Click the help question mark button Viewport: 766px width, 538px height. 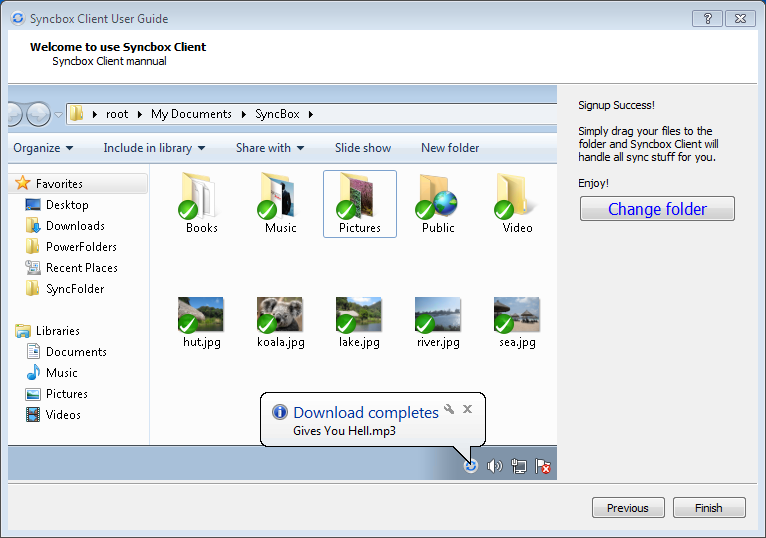click(x=708, y=19)
